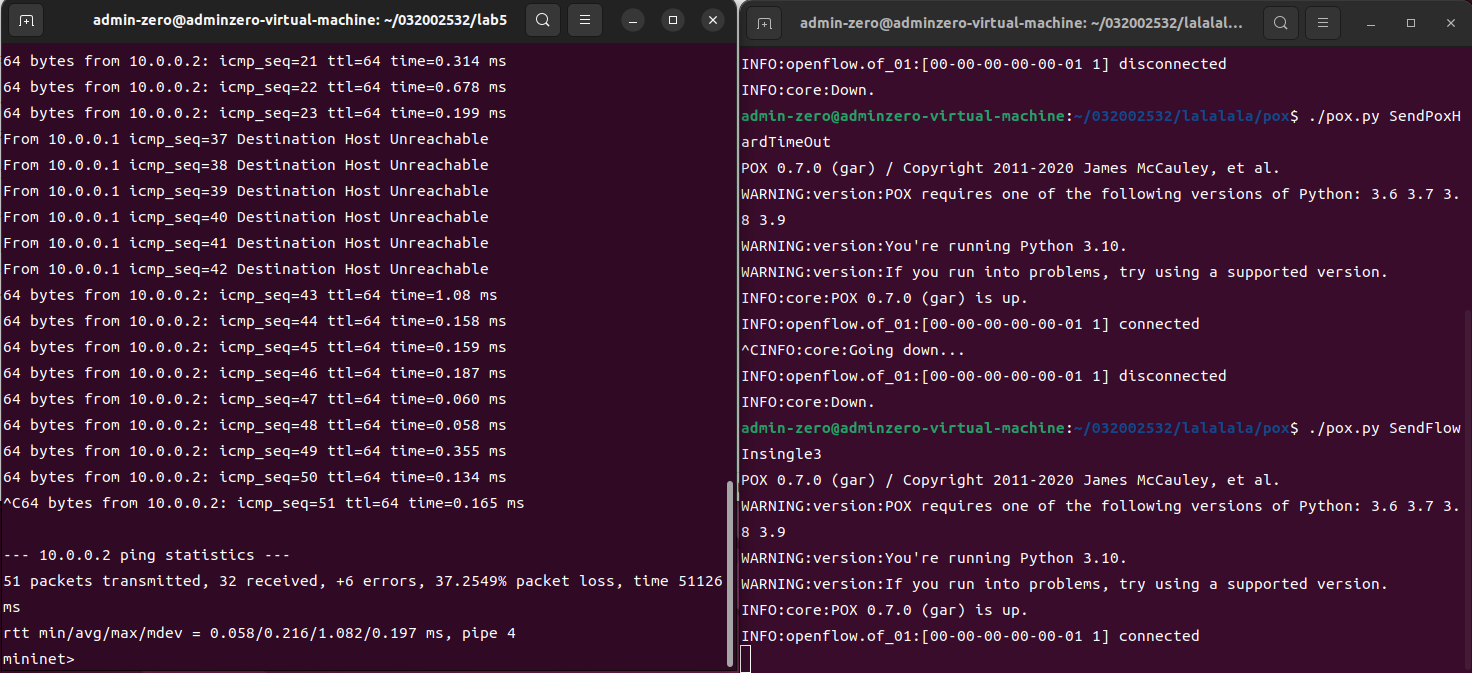
Task: Select the line with icmp_seq=23
Action: [x=254, y=113]
